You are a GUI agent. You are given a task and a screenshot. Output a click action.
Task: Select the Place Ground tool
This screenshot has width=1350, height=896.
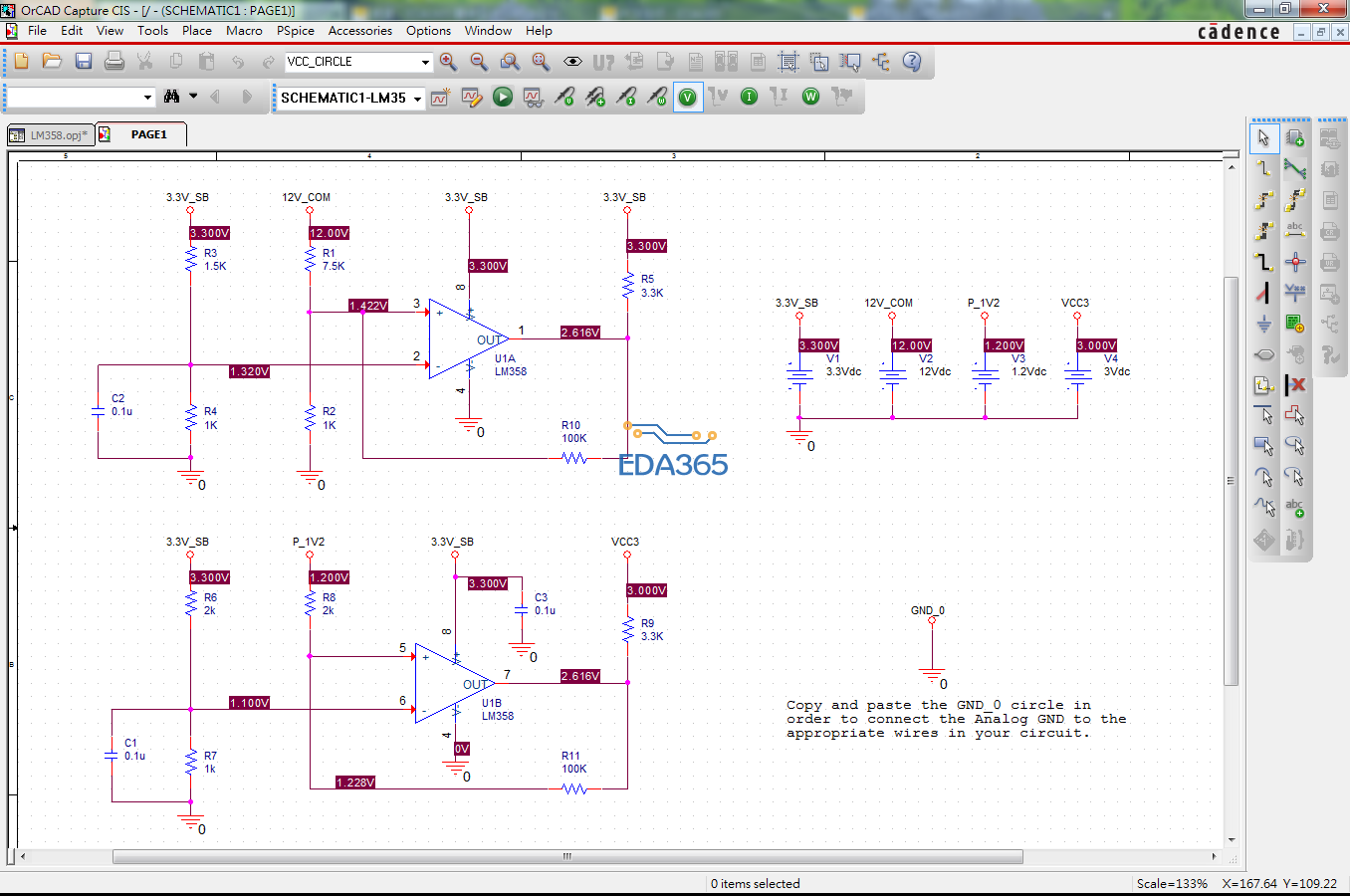pyautogui.click(x=1263, y=324)
